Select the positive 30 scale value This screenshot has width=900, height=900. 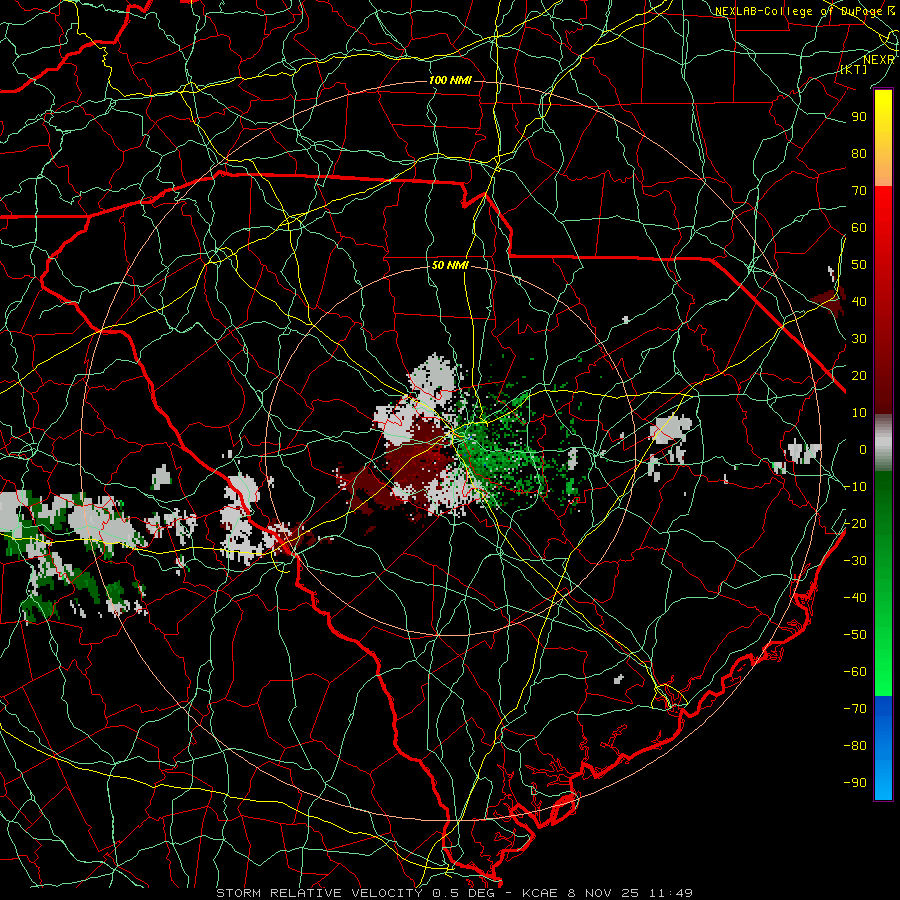click(x=859, y=339)
